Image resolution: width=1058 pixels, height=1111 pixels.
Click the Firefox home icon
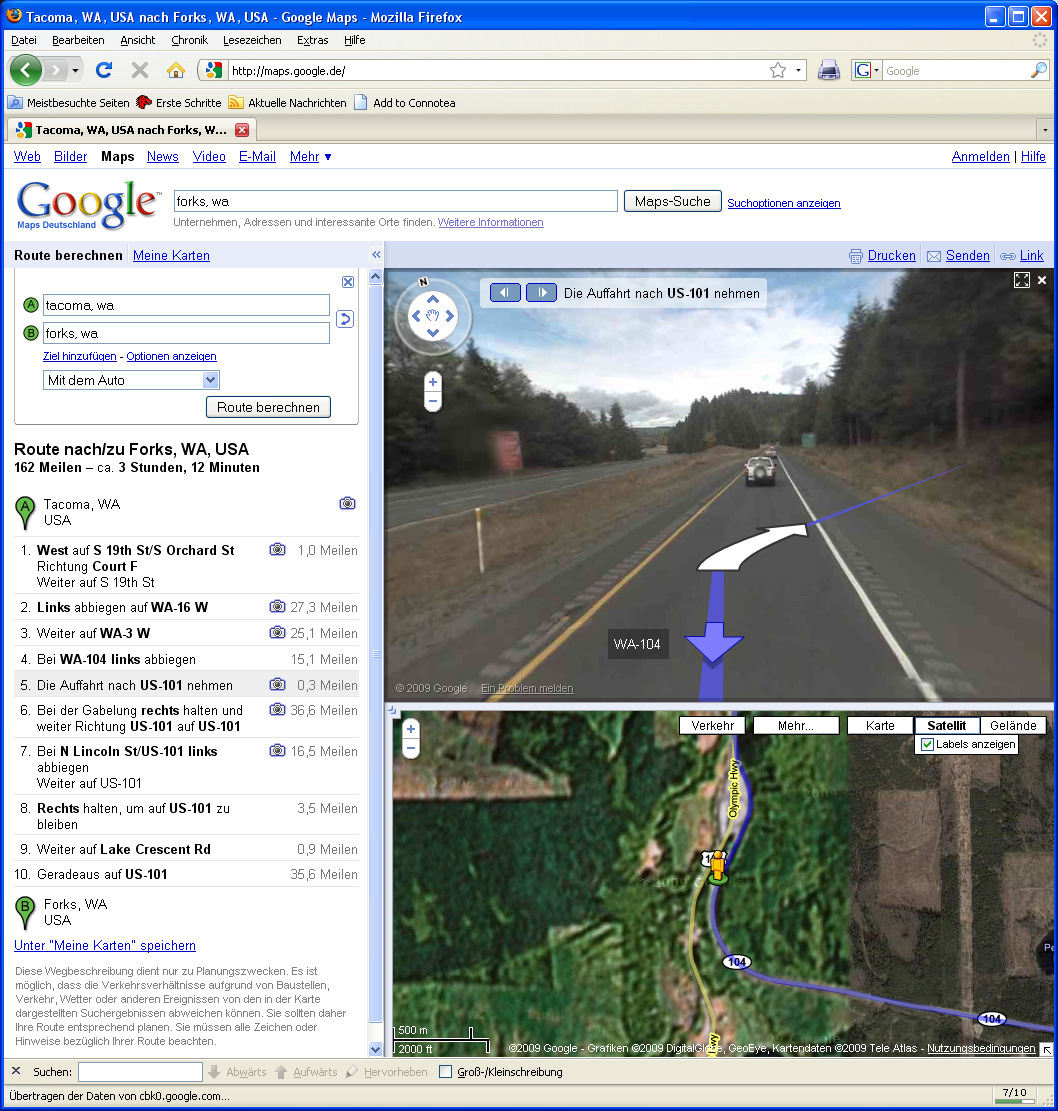pos(175,70)
